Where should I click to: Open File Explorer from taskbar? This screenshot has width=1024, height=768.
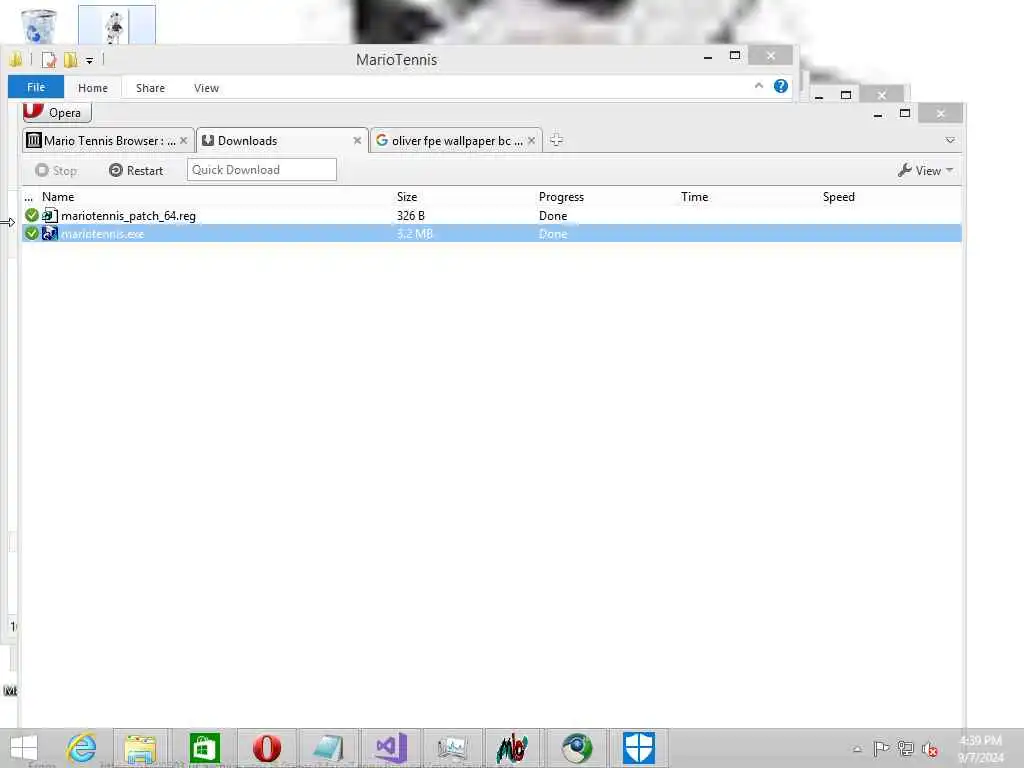[140, 748]
